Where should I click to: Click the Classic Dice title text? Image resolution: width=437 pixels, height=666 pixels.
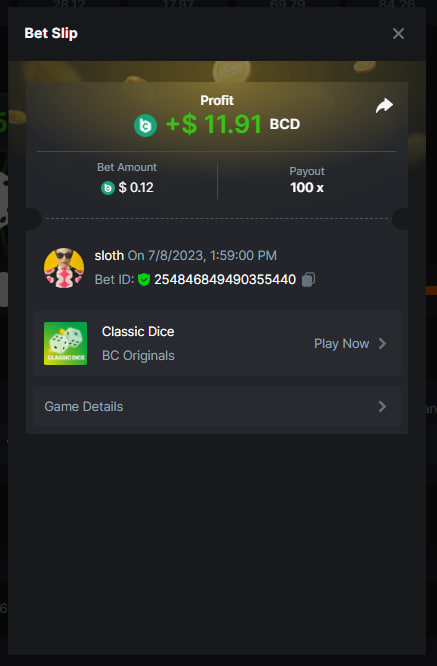[138, 331]
